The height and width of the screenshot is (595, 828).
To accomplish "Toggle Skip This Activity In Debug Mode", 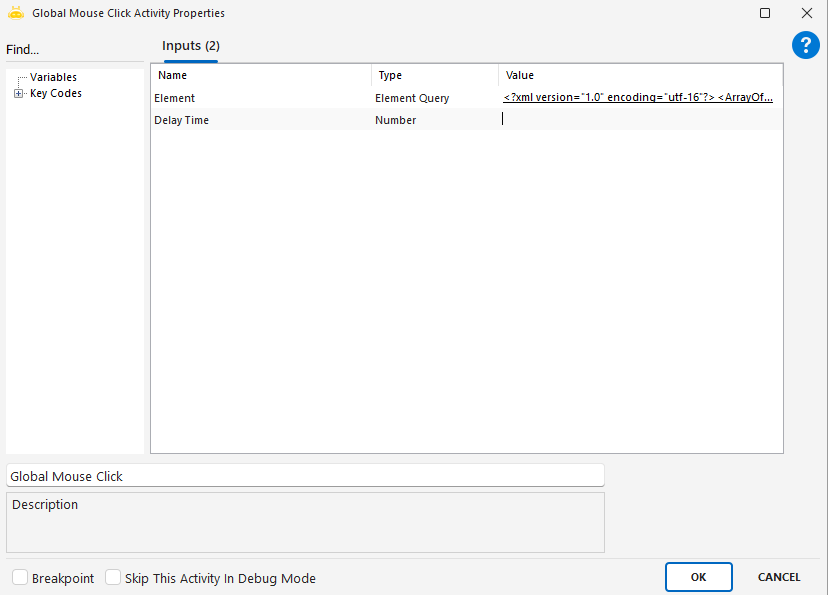I will 113,578.
